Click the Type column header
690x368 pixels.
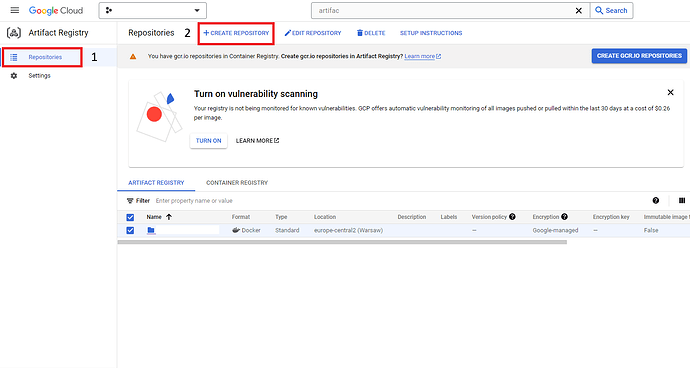click(281, 217)
